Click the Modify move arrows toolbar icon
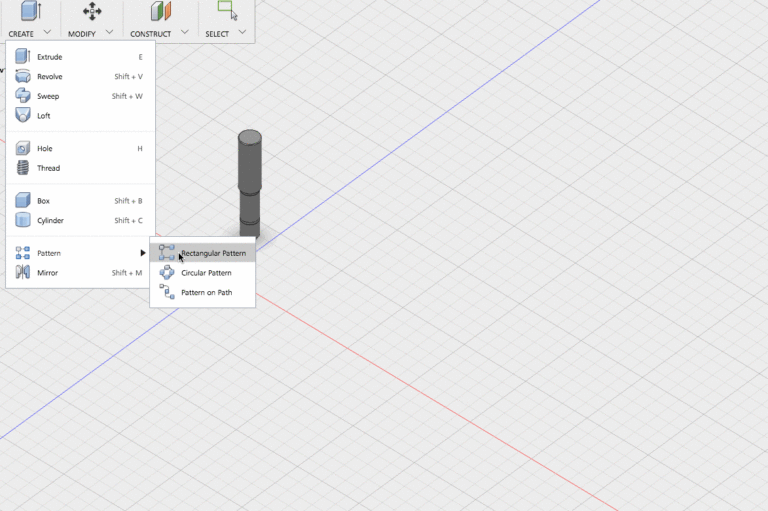 92,11
